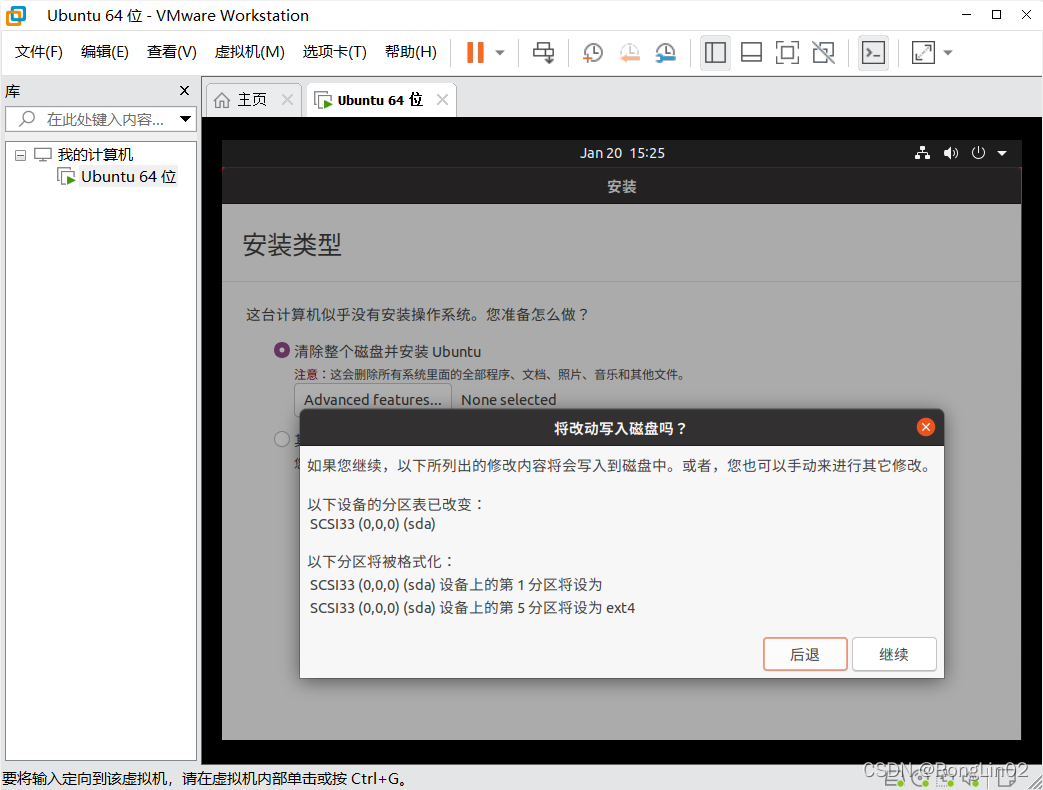Click the Jan 20 15:25 clock in the top bar
The width and height of the screenshot is (1043, 790).
point(622,153)
